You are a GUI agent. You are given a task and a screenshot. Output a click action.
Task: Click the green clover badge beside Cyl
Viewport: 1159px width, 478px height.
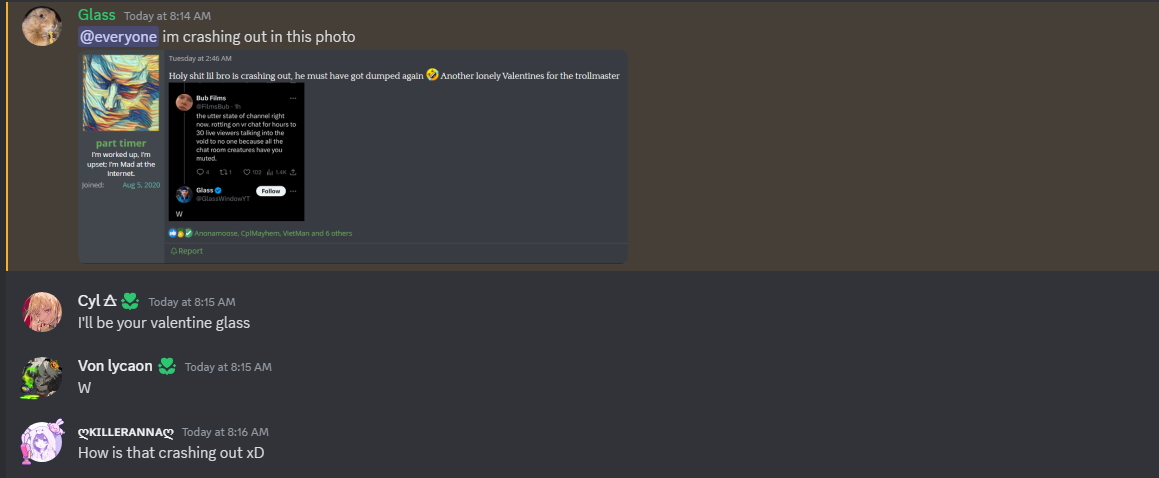click(130, 301)
